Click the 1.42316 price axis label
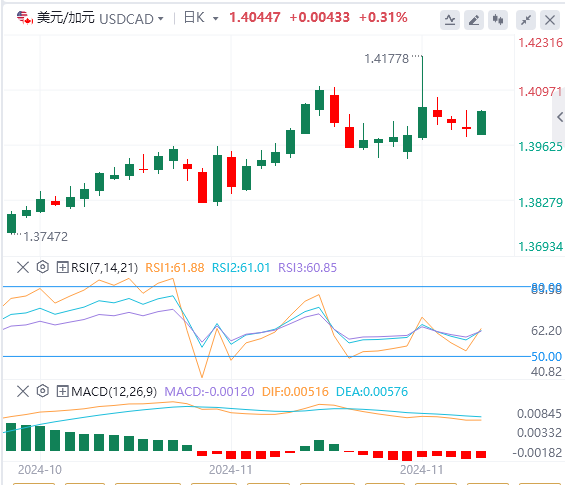Screen dimensions: 565x485 [x=540, y=43]
